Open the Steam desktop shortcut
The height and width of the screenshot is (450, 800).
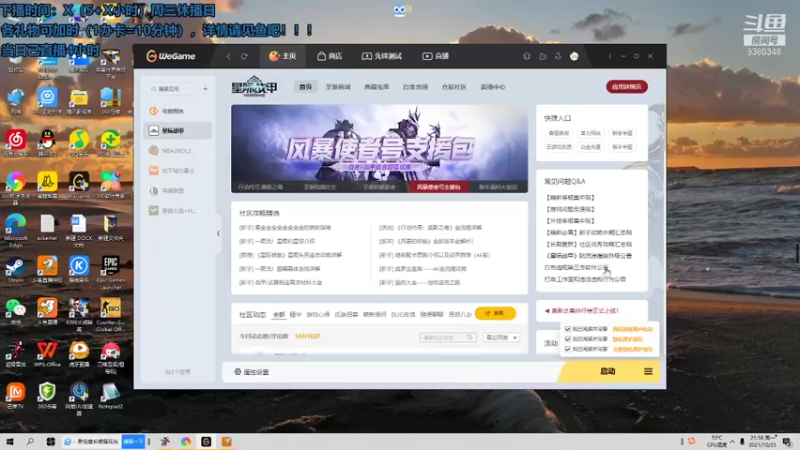pos(15,270)
